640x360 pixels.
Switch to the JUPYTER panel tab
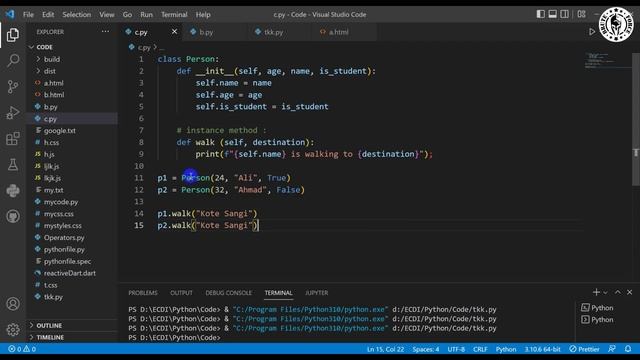pos(316,293)
